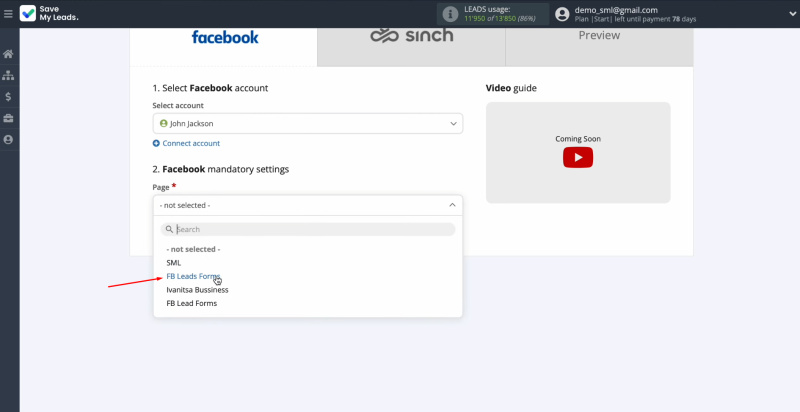Screen dimensions: 800x412
Task: Open the hamburger menu icon
Action: pyautogui.click(x=8, y=14)
